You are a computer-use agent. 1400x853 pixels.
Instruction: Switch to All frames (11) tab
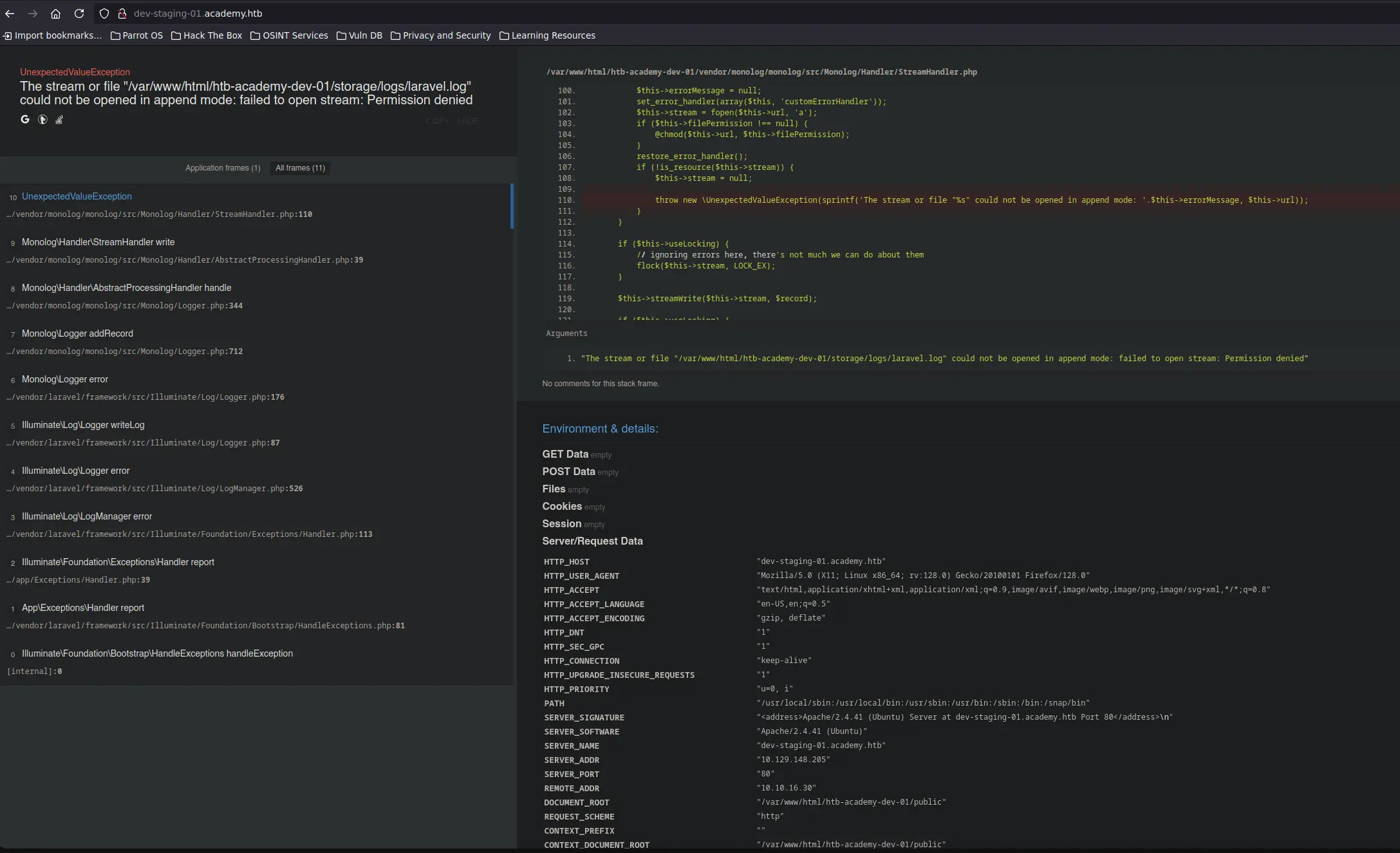pyautogui.click(x=300, y=168)
